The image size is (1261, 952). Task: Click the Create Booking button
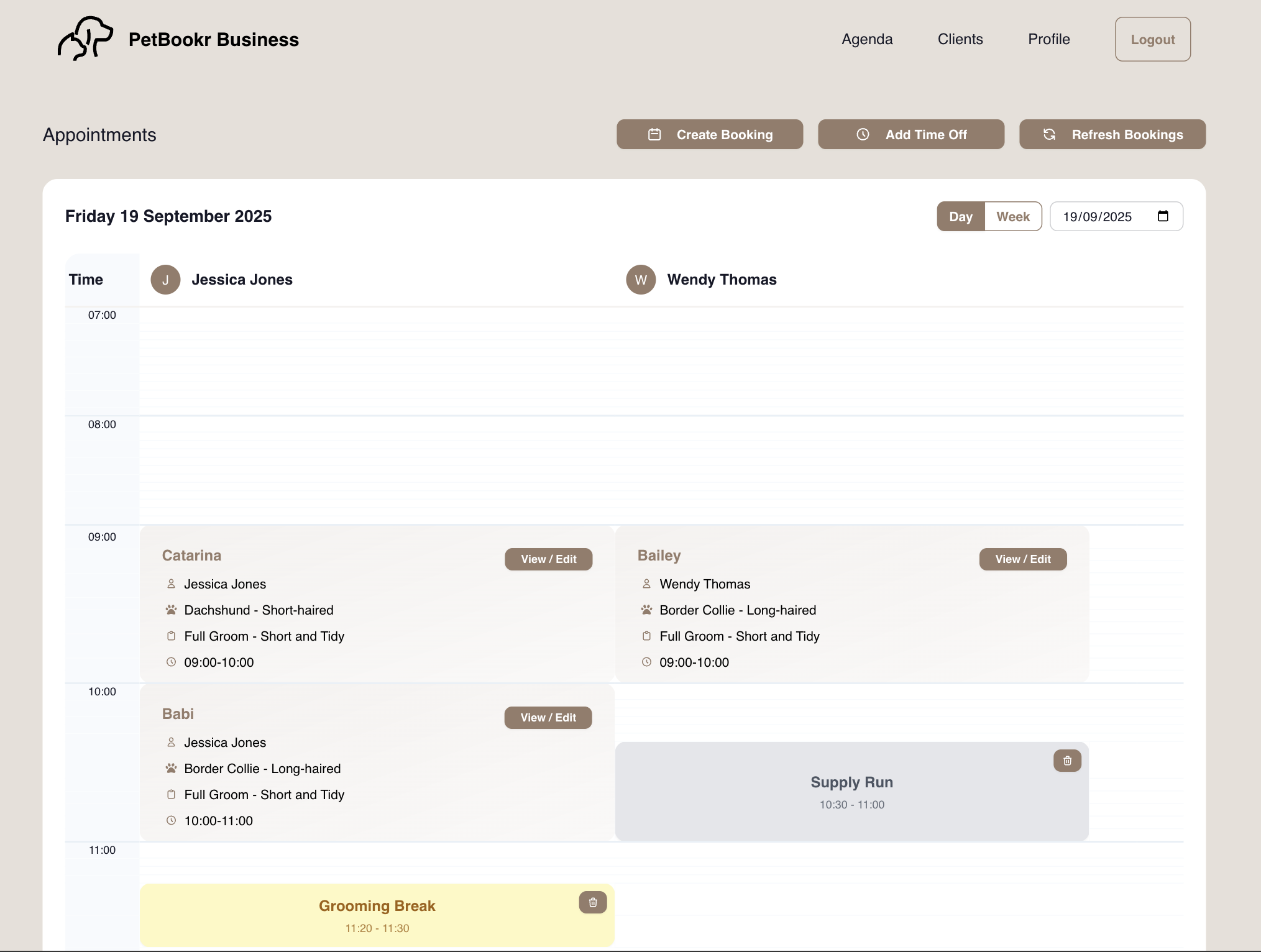[x=710, y=134]
